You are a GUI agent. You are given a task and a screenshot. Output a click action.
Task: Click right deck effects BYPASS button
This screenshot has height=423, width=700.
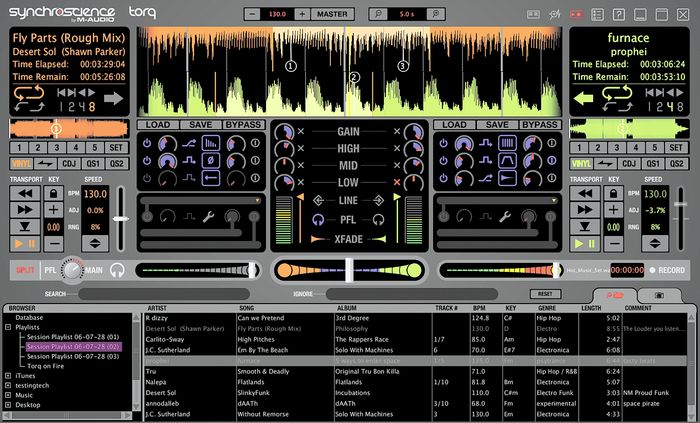pos(539,125)
